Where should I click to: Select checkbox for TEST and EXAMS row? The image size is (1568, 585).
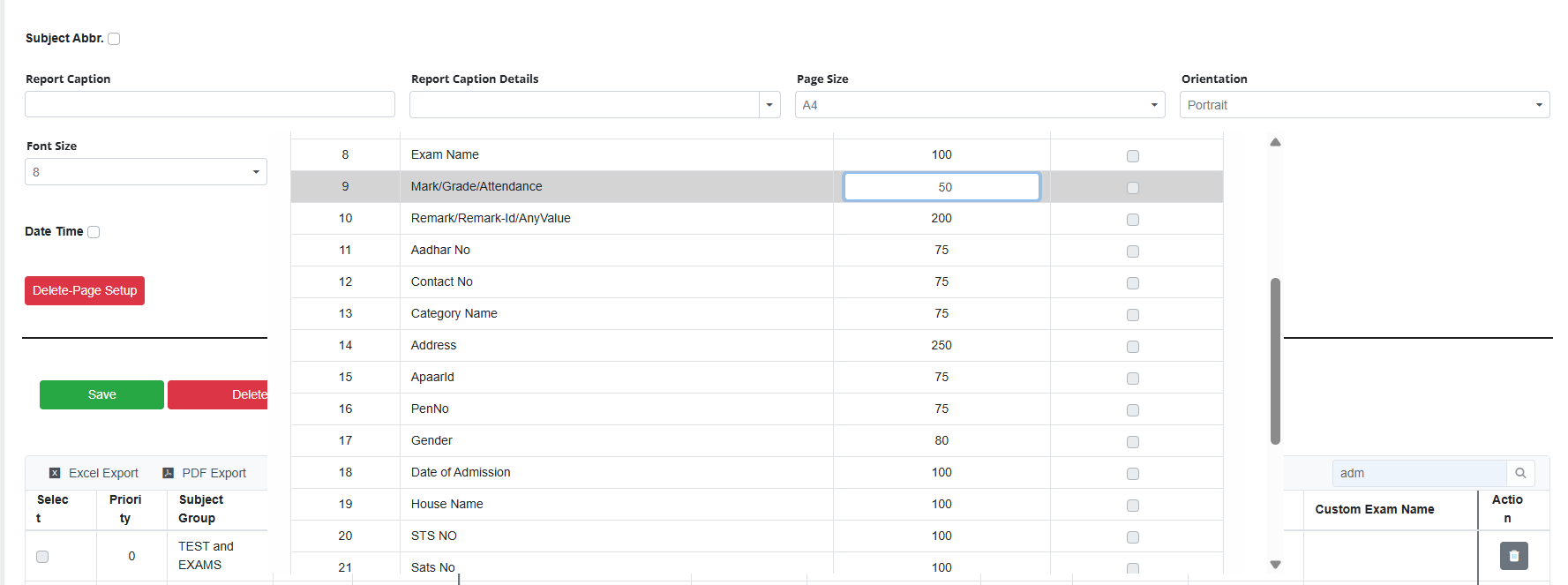pyautogui.click(x=42, y=557)
